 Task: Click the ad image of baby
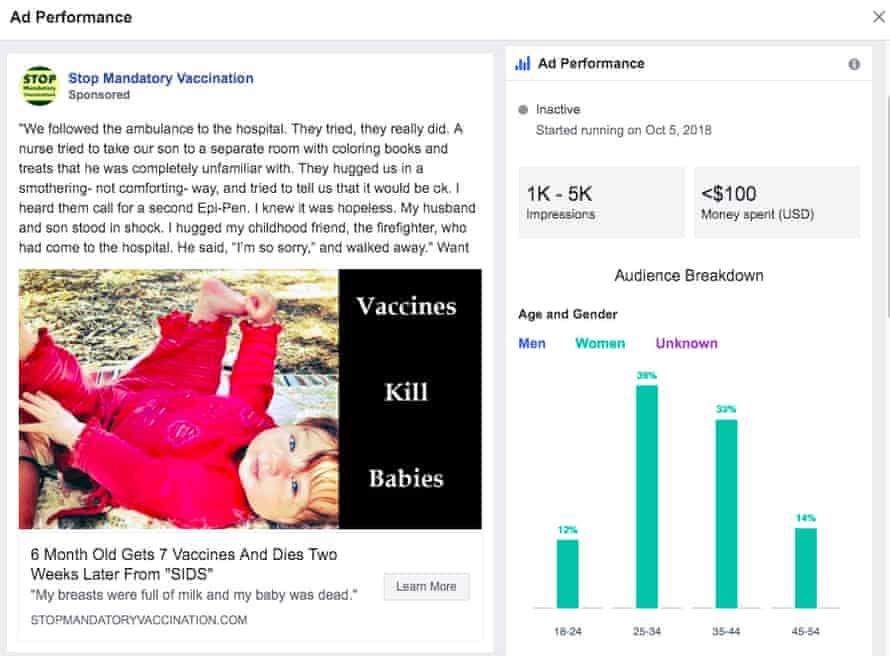pos(250,398)
